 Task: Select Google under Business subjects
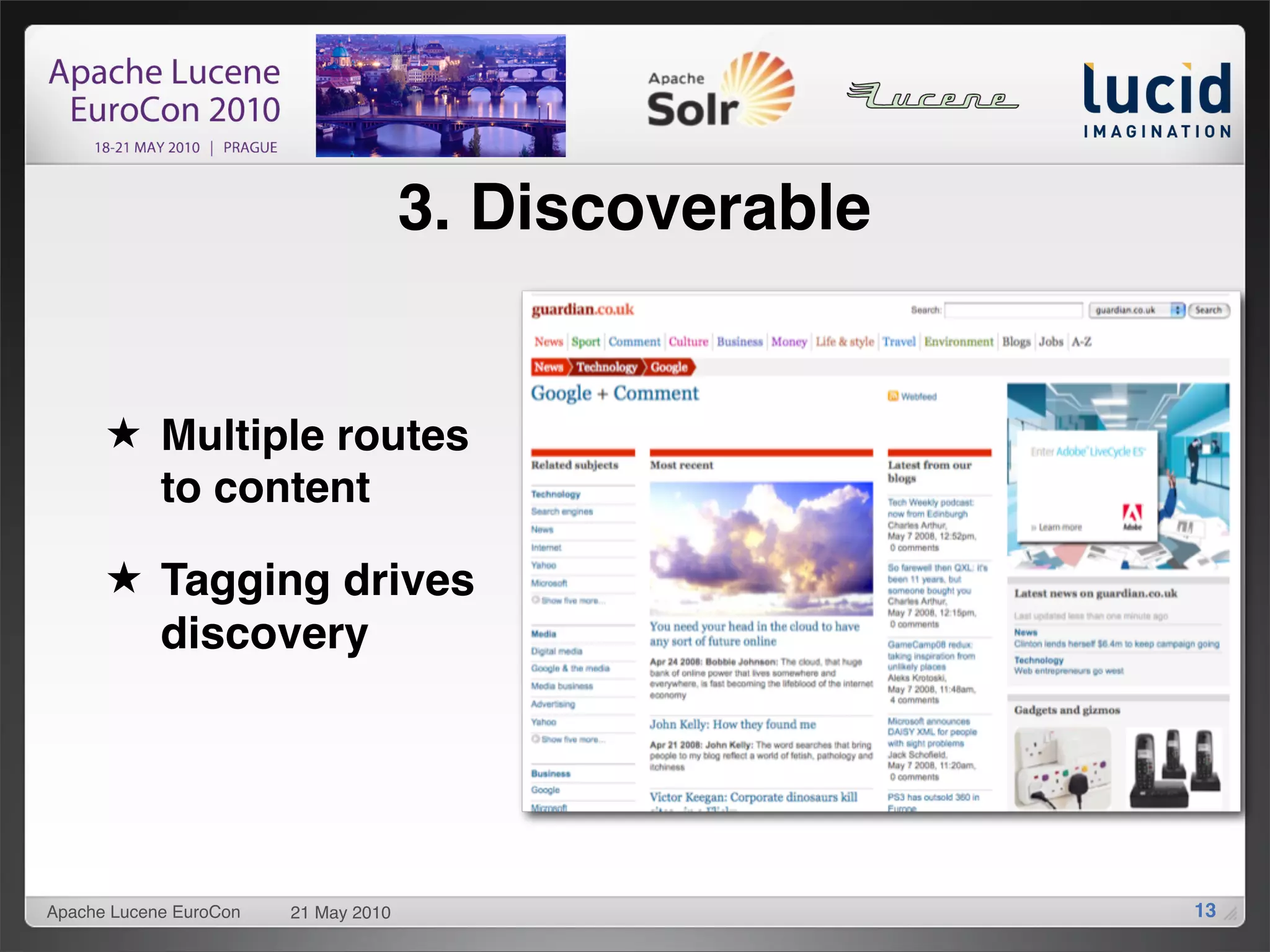(545, 790)
